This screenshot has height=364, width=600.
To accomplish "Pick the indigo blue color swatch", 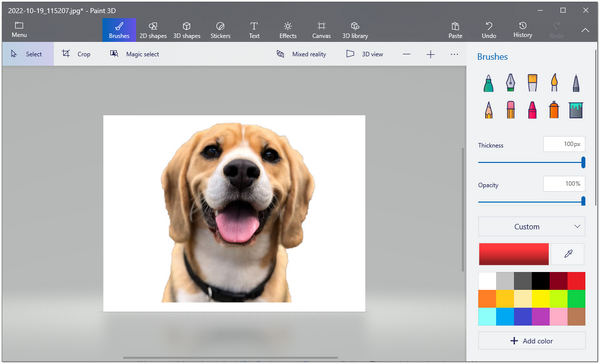I will (x=523, y=317).
